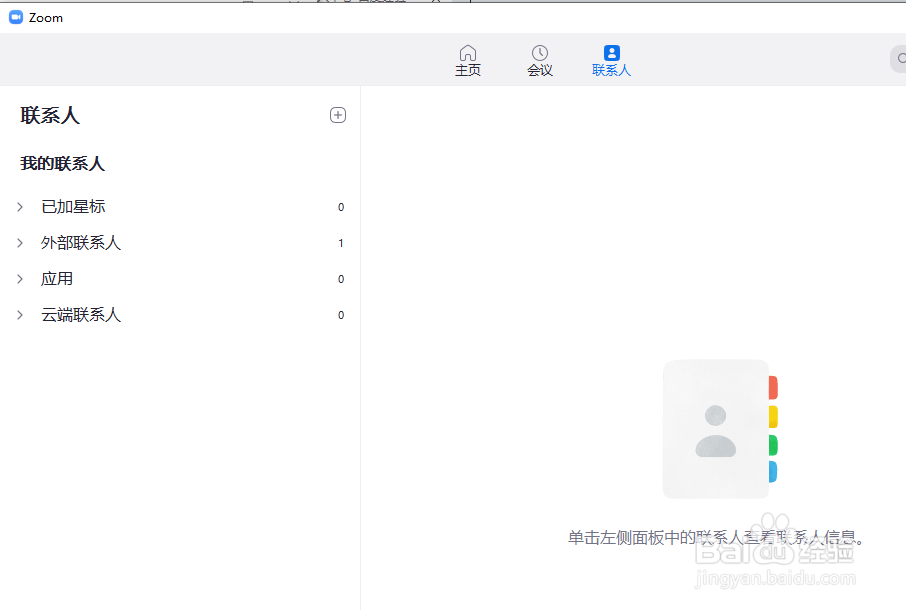
Task: Select the 外部联系人 contact group label
Action: [81, 242]
